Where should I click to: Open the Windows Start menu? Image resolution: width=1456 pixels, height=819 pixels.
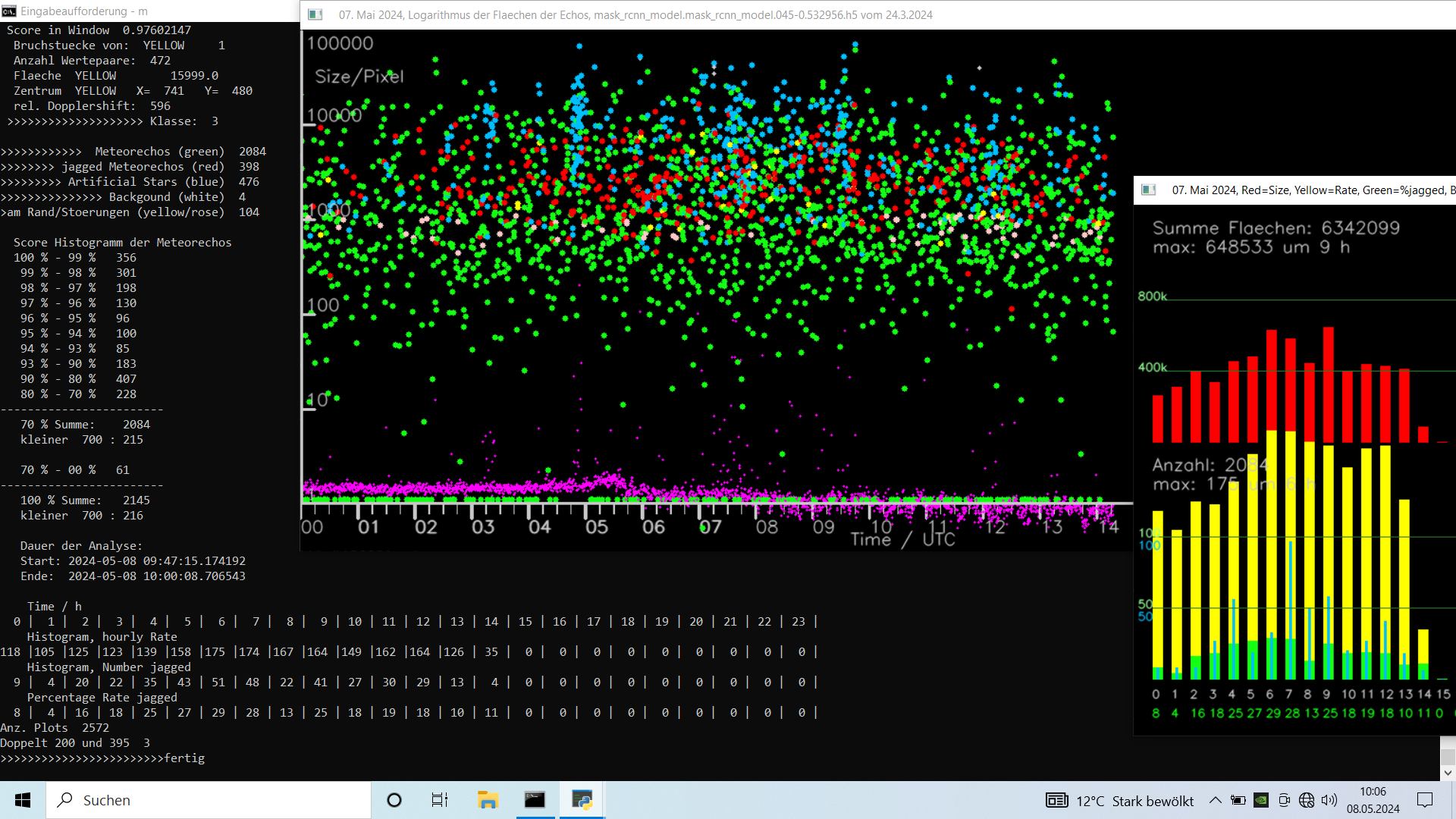(23, 800)
